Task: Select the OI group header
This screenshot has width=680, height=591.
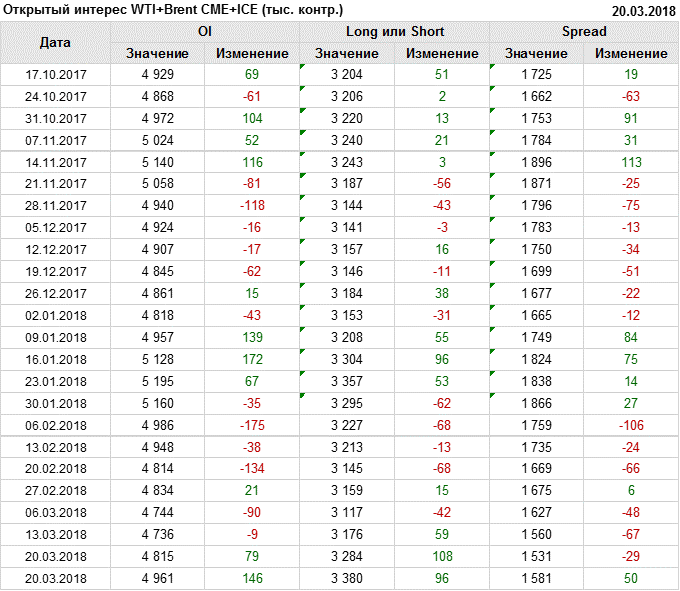Action: (204, 32)
